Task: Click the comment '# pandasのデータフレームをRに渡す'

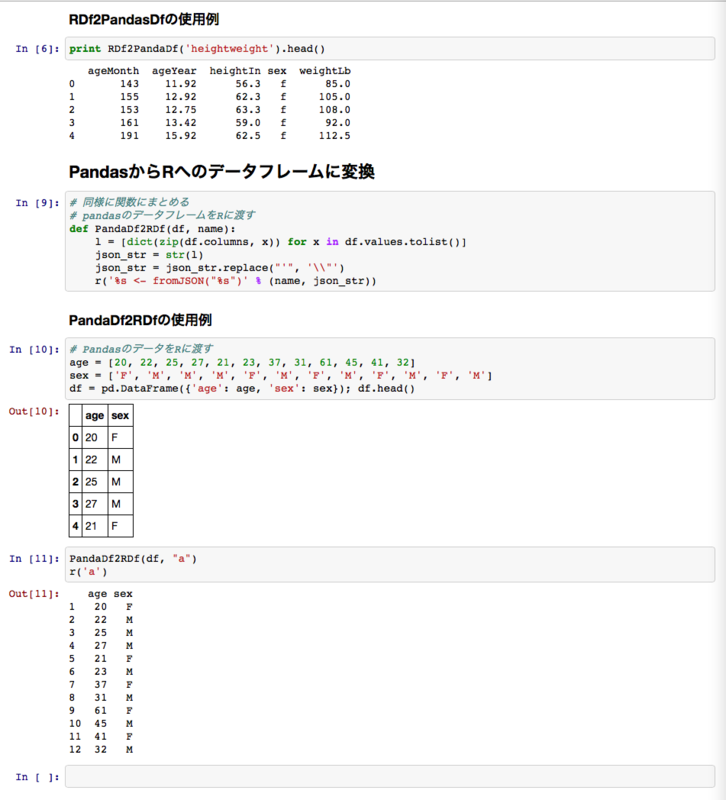Action: point(162,215)
